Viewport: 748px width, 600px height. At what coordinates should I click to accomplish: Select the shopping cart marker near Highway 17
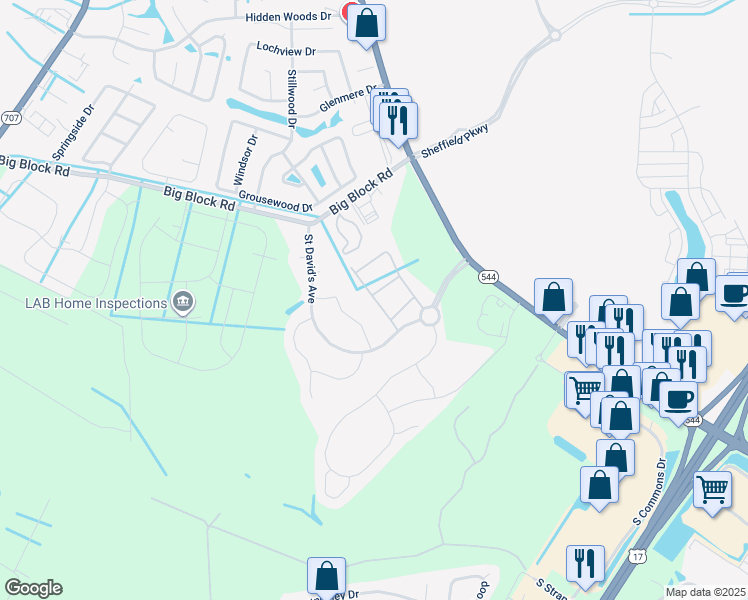click(x=713, y=491)
